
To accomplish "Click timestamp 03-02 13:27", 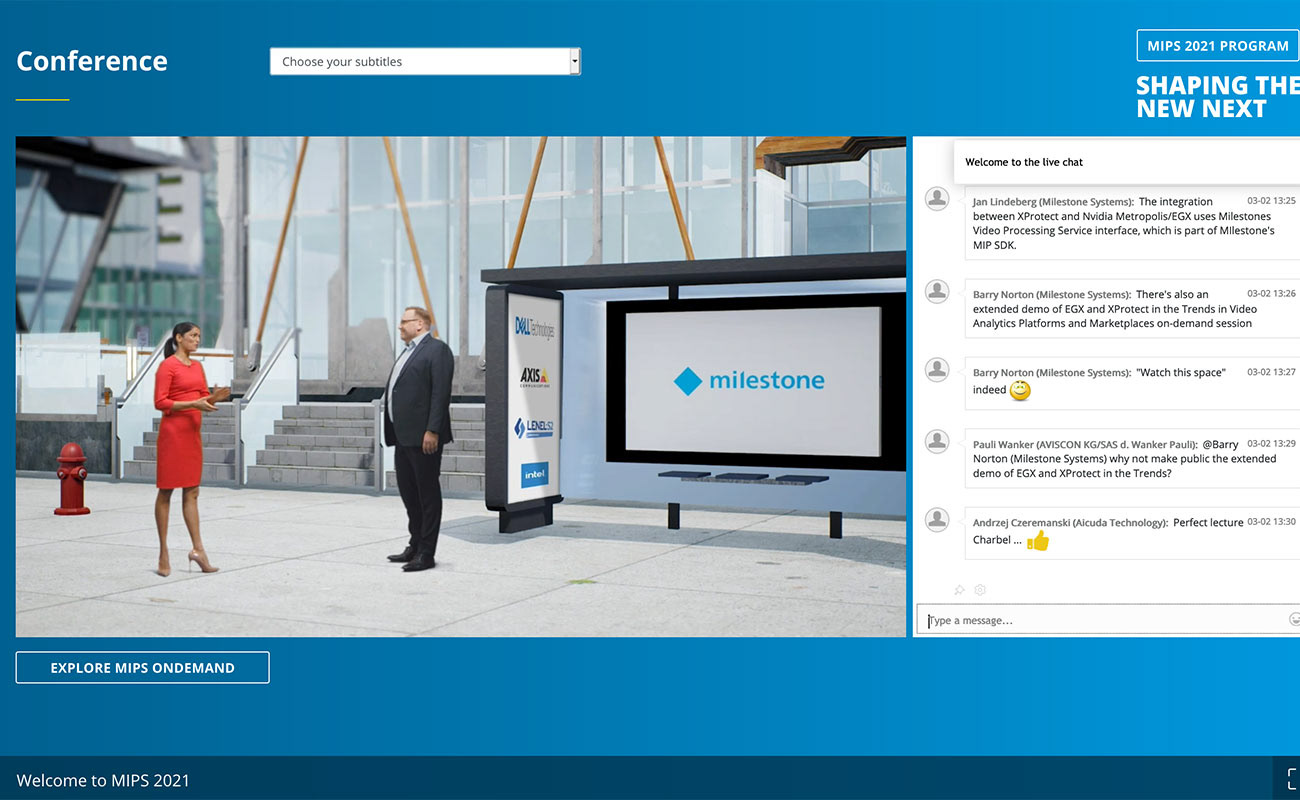I will pyautogui.click(x=1271, y=372).
